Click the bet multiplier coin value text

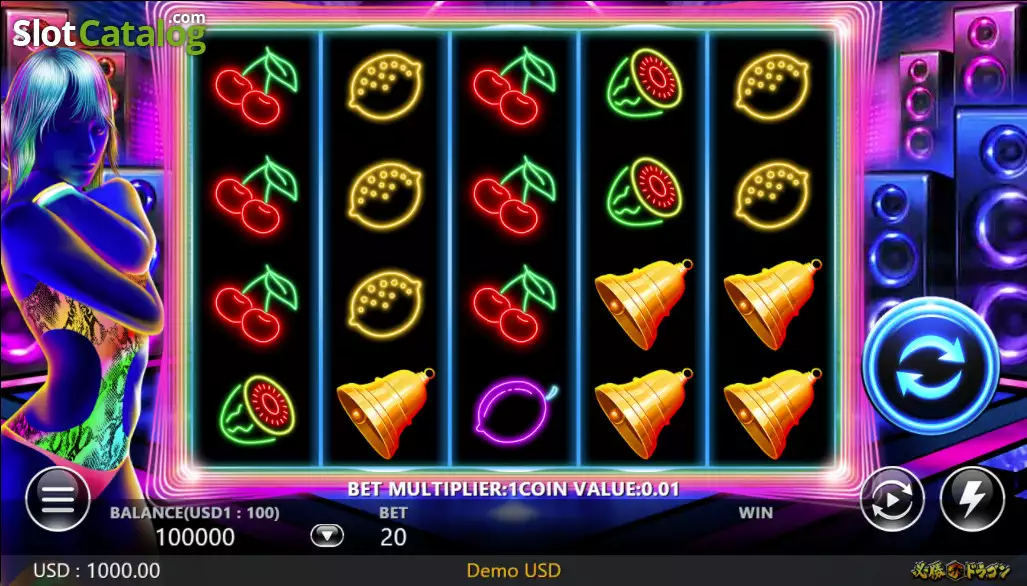[x=514, y=489]
